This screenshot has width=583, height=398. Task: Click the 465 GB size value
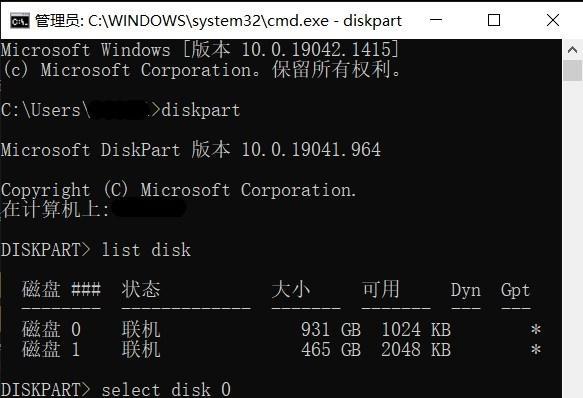[331, 350]
